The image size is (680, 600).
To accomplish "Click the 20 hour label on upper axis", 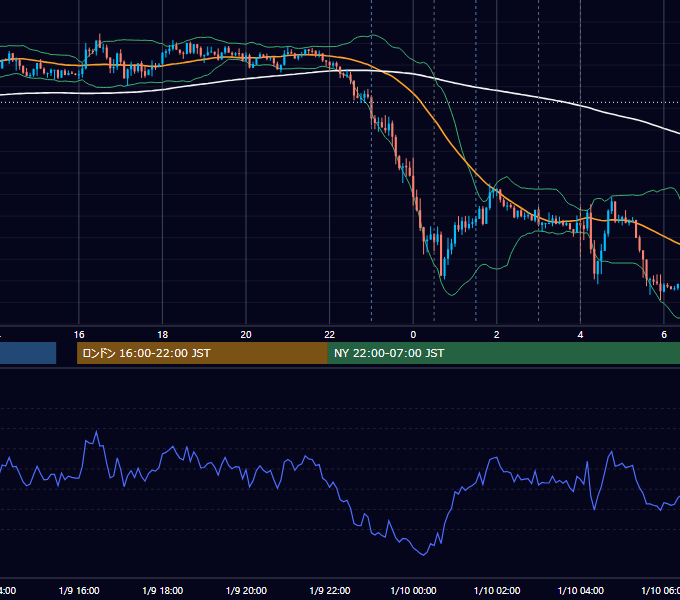I will (246, 334).
